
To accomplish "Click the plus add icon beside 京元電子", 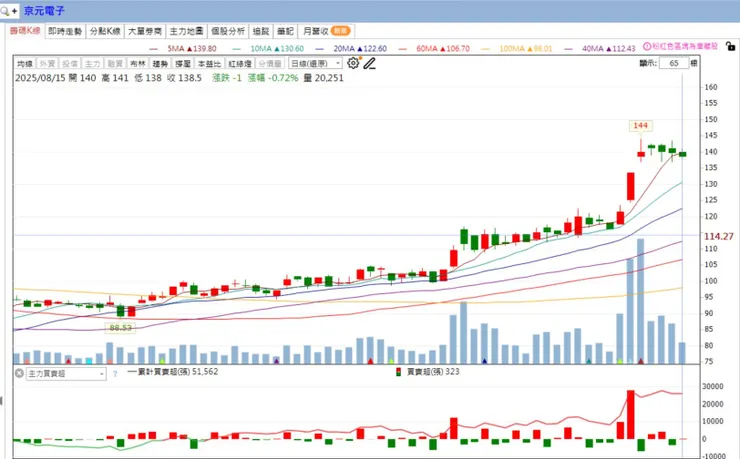I will click(x=15, y=11).
